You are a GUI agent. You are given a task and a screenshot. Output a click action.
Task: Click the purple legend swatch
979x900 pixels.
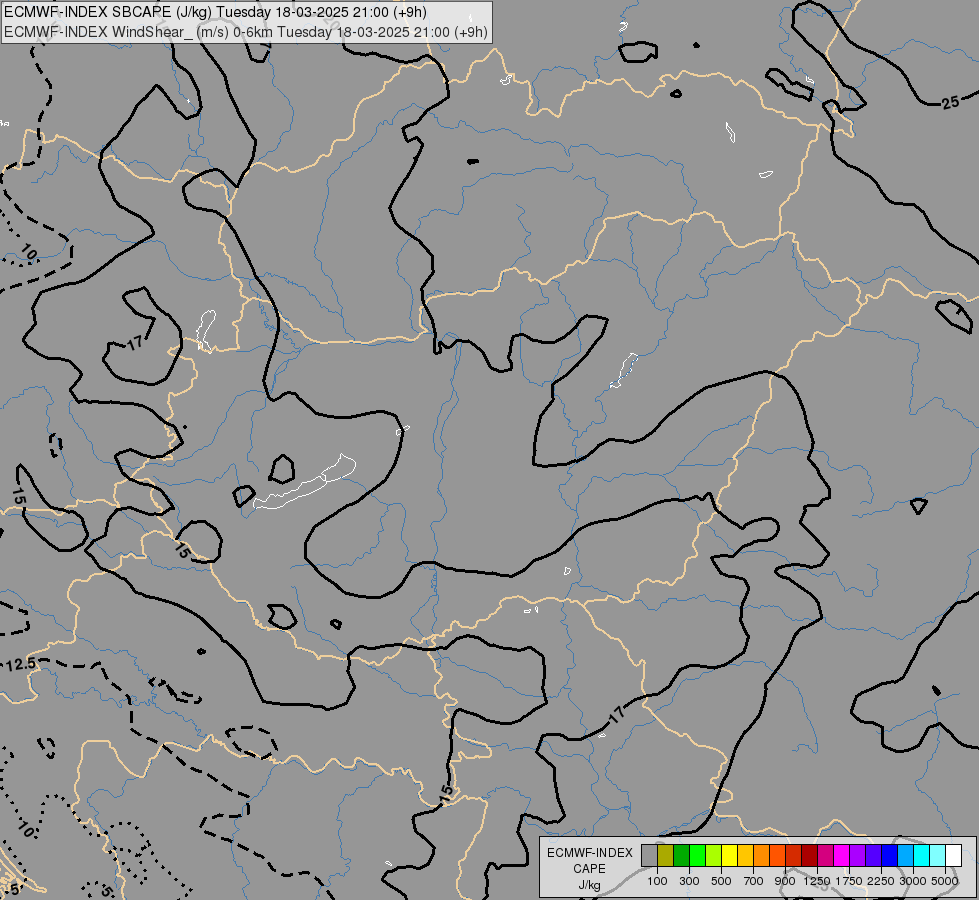point(857,856)
